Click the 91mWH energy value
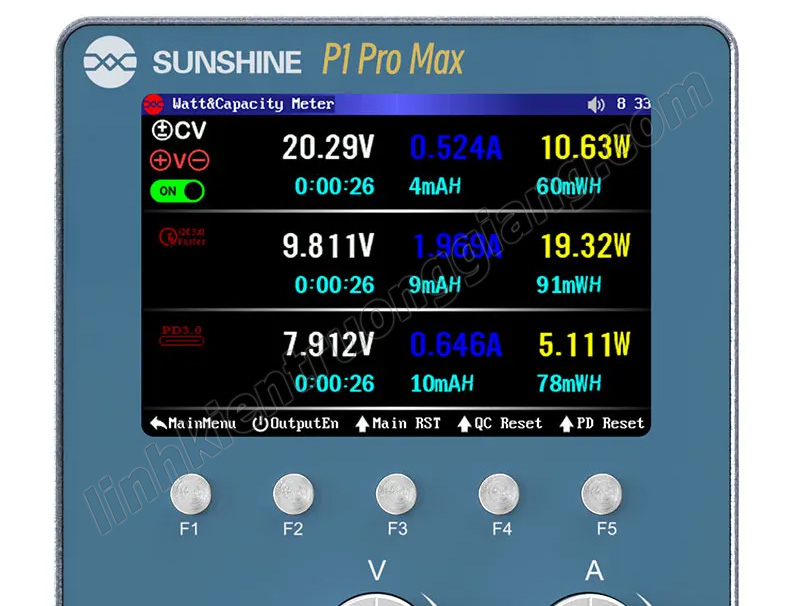The width and height of the screenshot is (800, 606). click(569, 285)
